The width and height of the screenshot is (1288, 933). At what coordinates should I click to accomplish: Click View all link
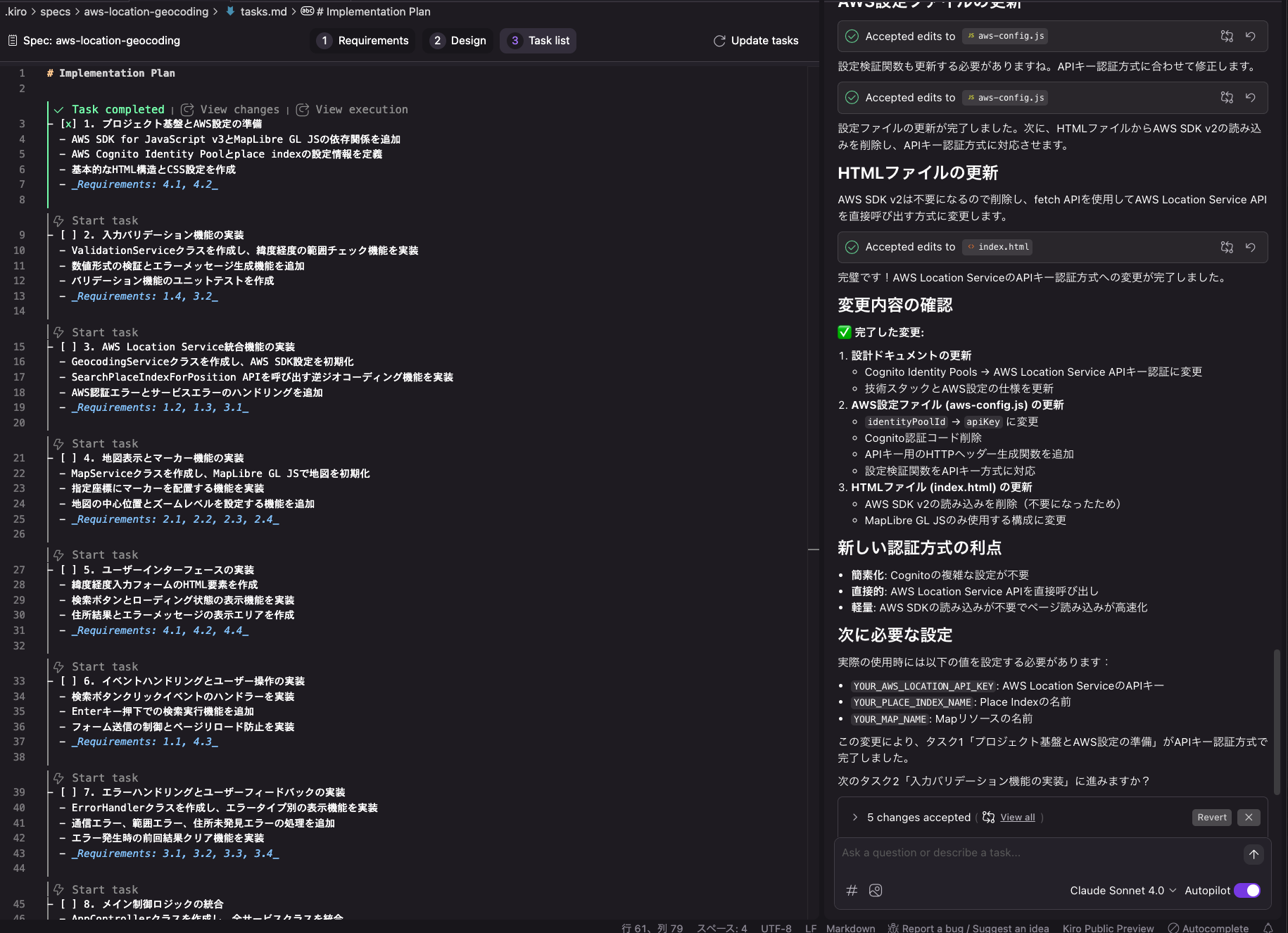[1018, 818]
